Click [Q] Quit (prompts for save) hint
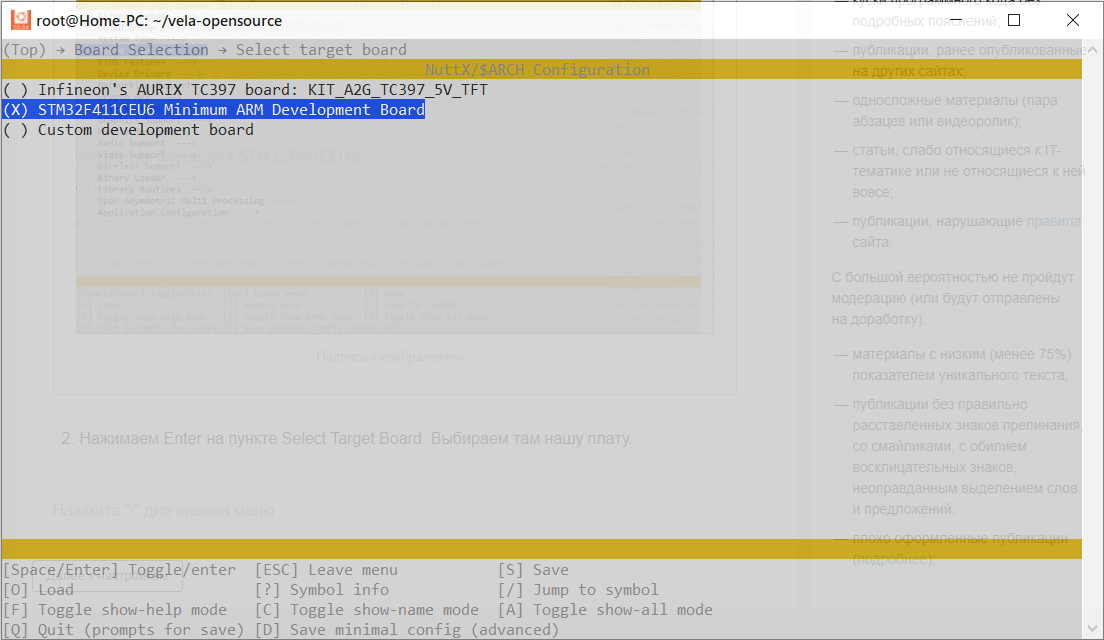1104x640 pixels. 123,629
